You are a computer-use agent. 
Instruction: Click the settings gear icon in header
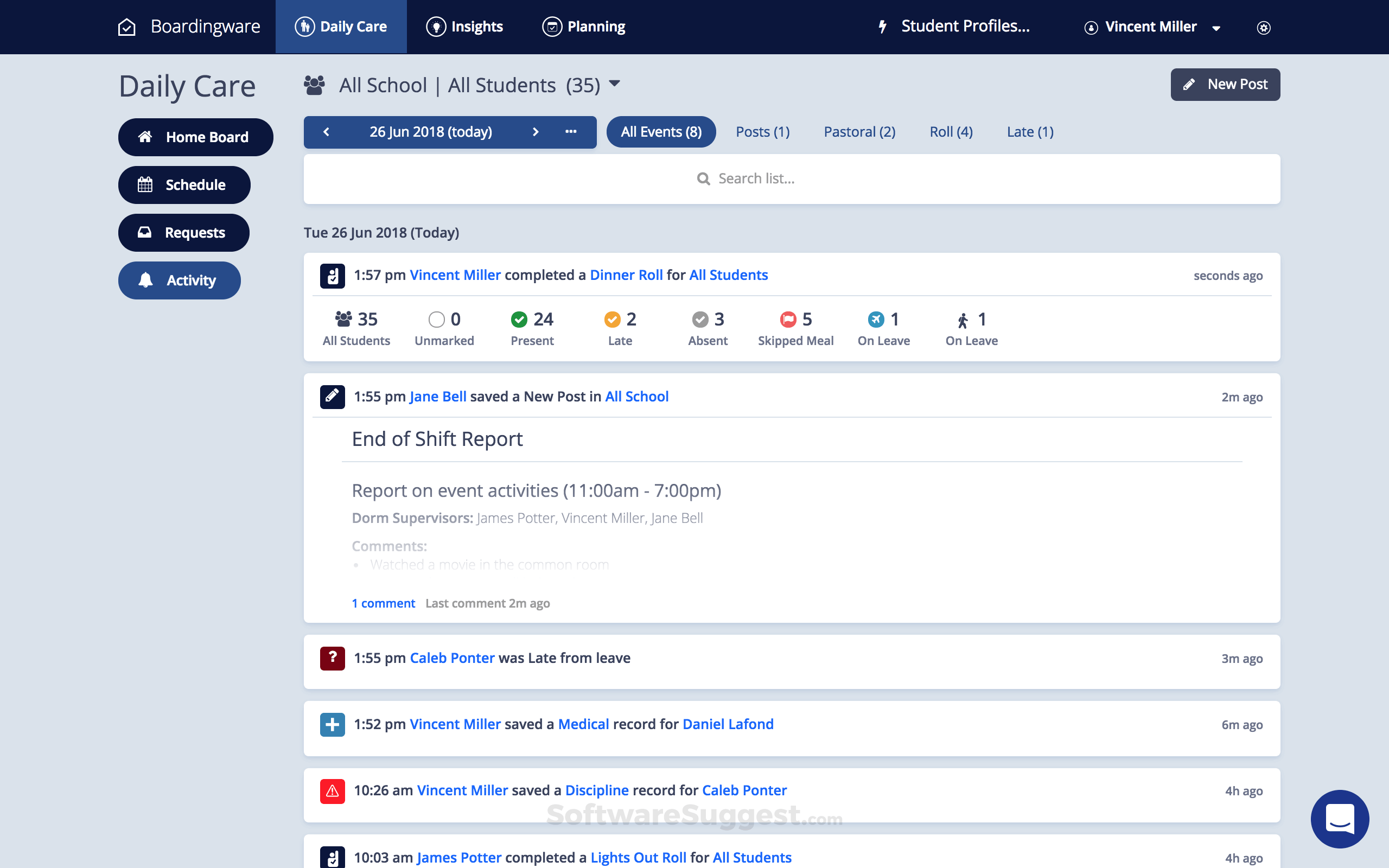click(x=1263, y=28)
